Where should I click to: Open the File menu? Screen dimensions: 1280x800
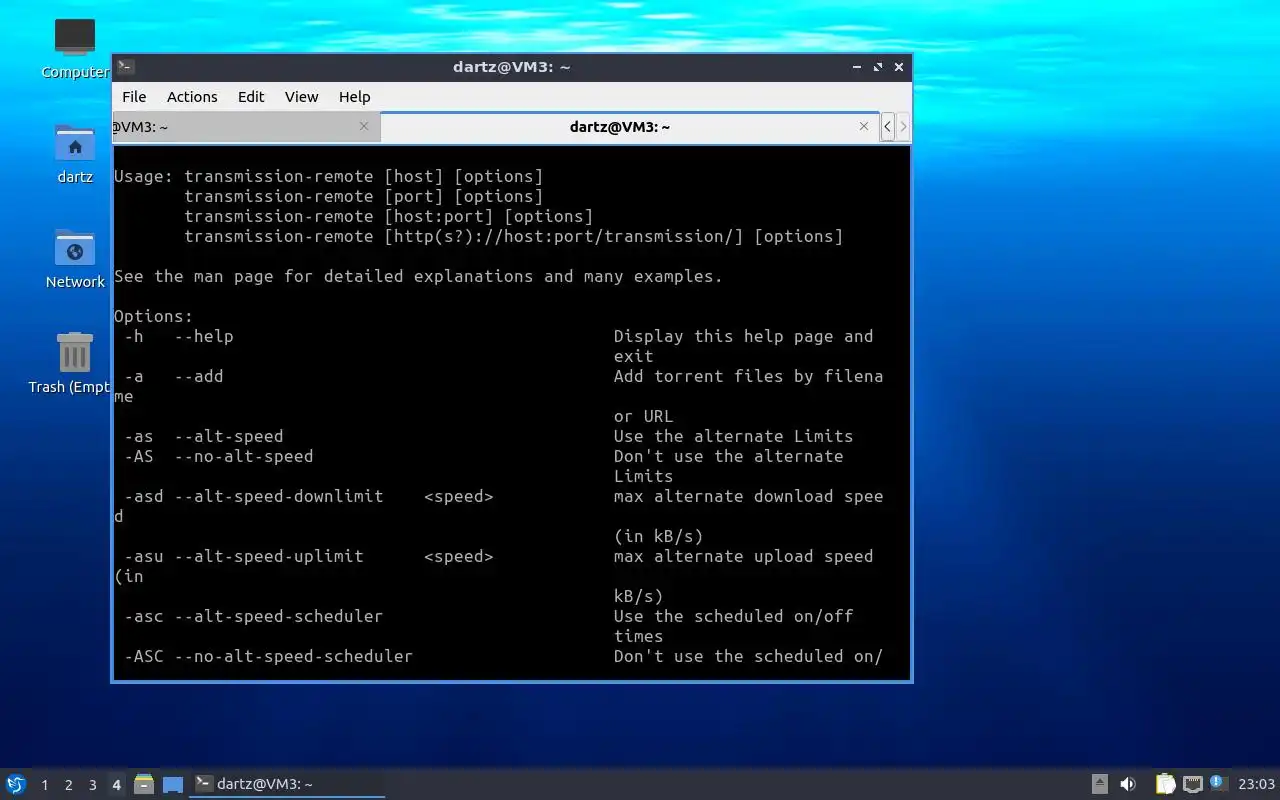(134, 97)
